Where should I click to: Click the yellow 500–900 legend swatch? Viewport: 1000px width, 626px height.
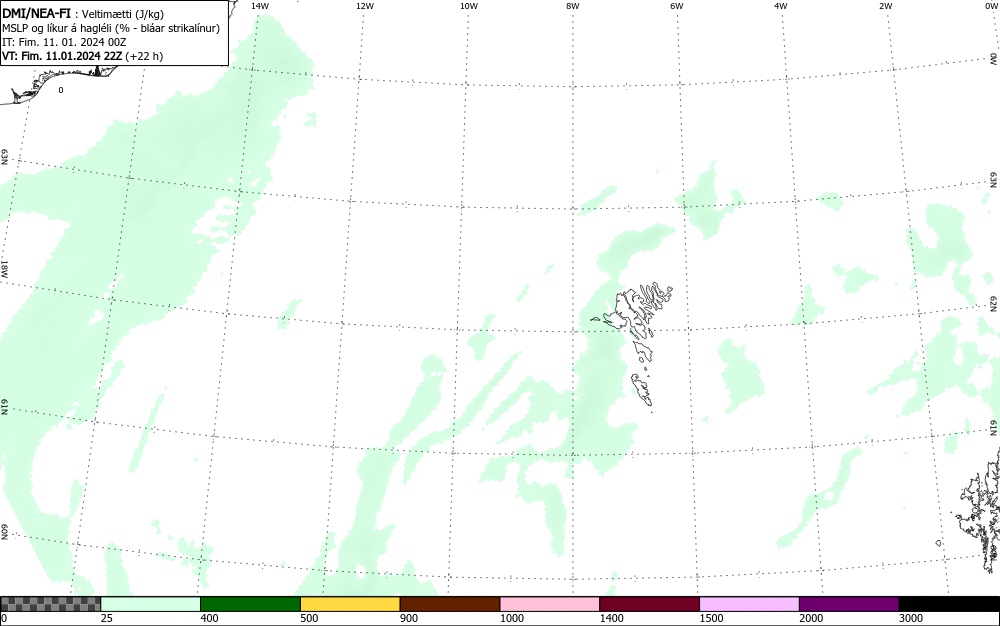(350, 604)
